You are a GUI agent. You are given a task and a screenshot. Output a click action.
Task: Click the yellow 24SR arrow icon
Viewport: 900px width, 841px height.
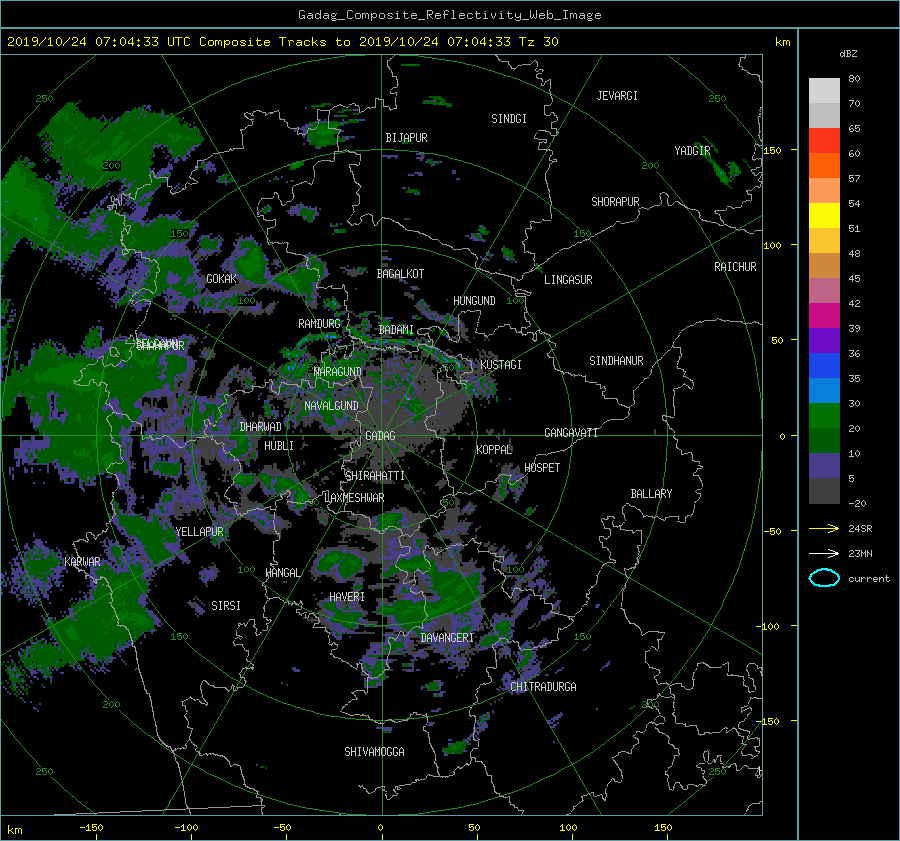tap(824, 529)
